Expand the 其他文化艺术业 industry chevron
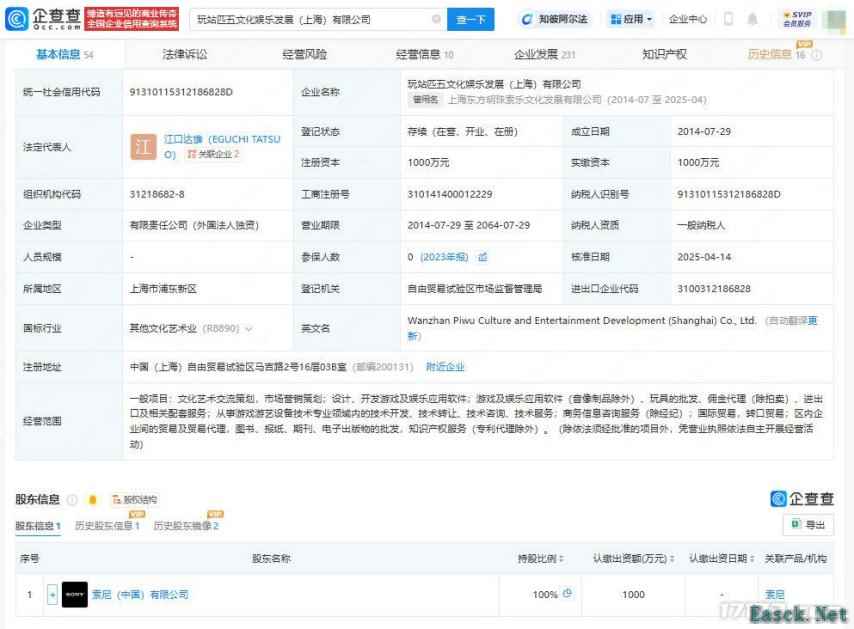Image resolution: width=854 pixels, height=629 pixels. tap(249, 328)
